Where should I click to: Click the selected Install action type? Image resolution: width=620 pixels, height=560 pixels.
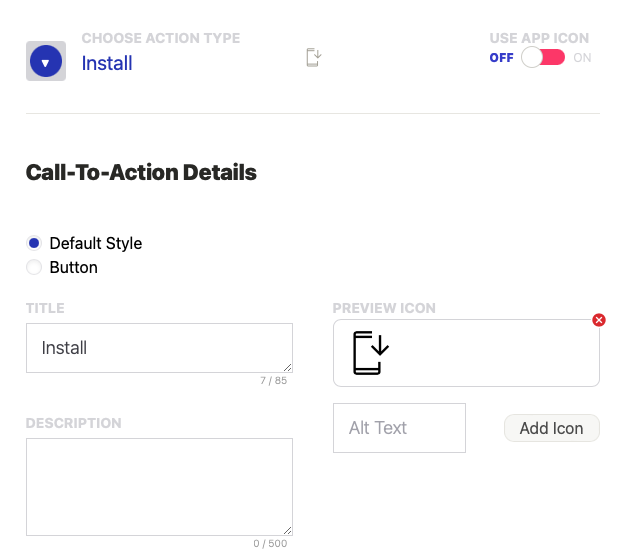point(107,63)
